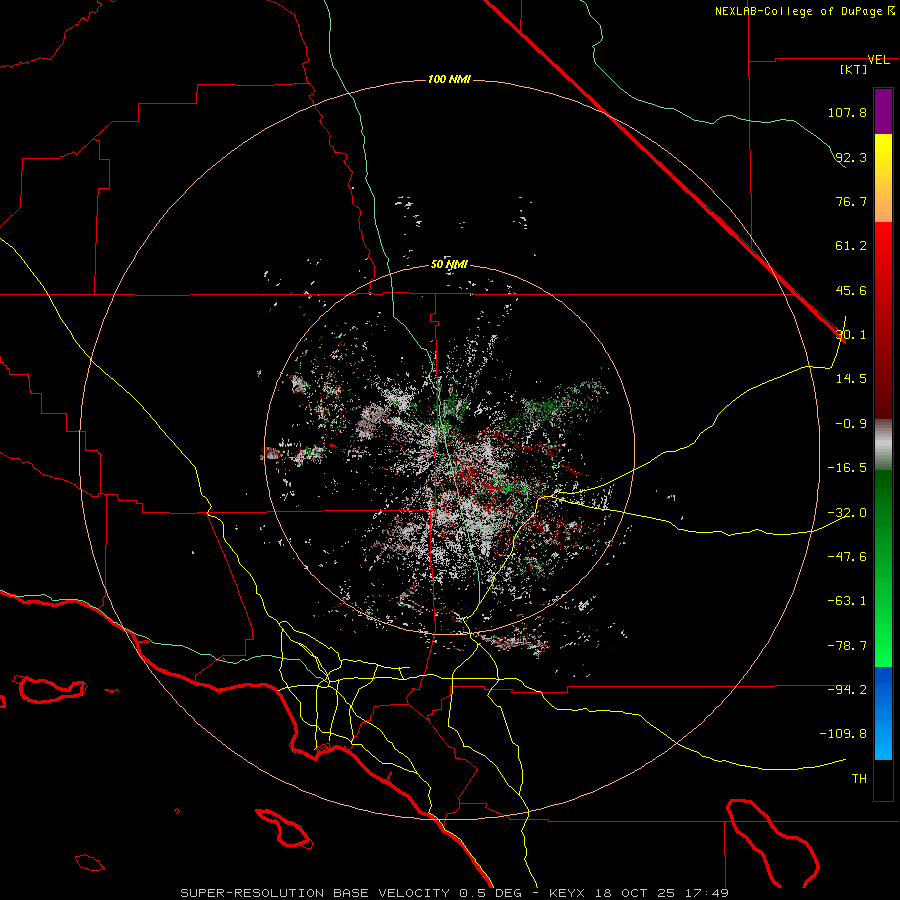
Task: Pick the purple segment of the color bar
Action: pyautogui.click(x=883, y=111)
